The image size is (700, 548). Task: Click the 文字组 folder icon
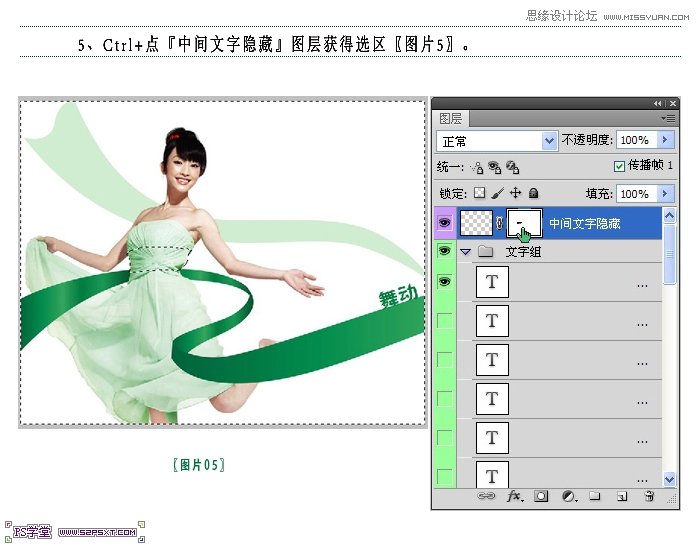(x=485, y=251)
